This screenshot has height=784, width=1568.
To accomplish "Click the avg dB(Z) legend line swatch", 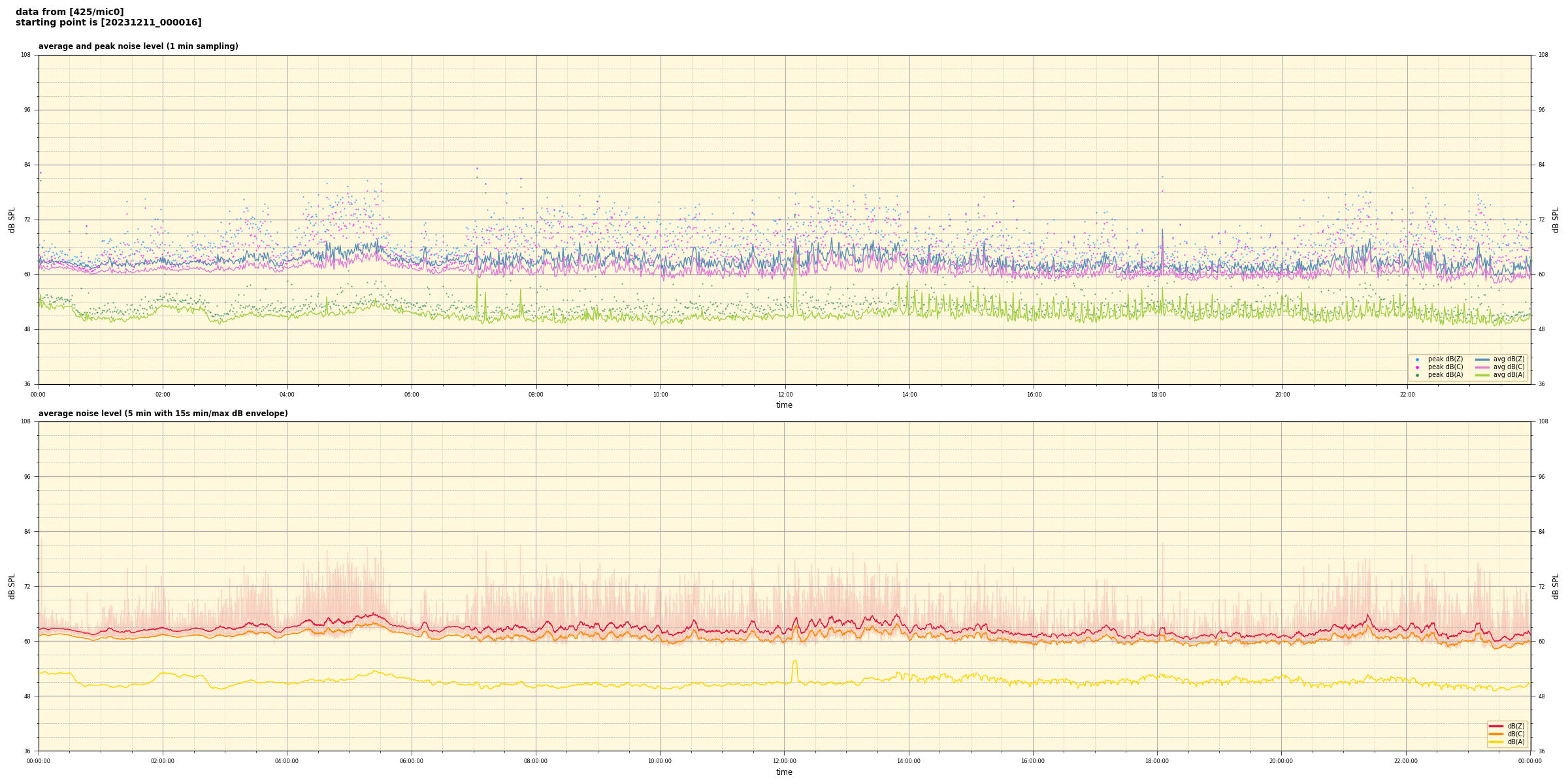I will (x=1482, y=359).
